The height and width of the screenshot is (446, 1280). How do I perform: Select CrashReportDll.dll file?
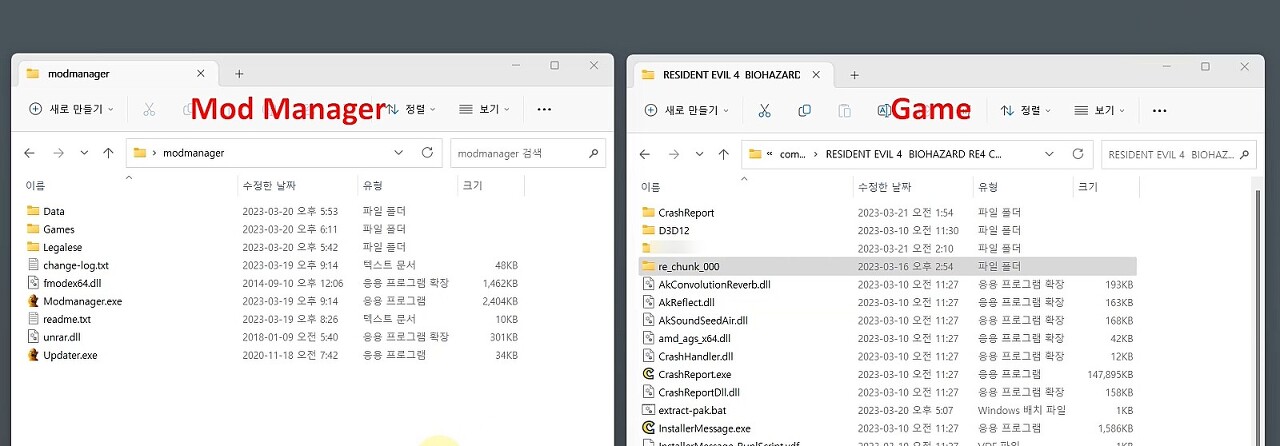[888, 392]
